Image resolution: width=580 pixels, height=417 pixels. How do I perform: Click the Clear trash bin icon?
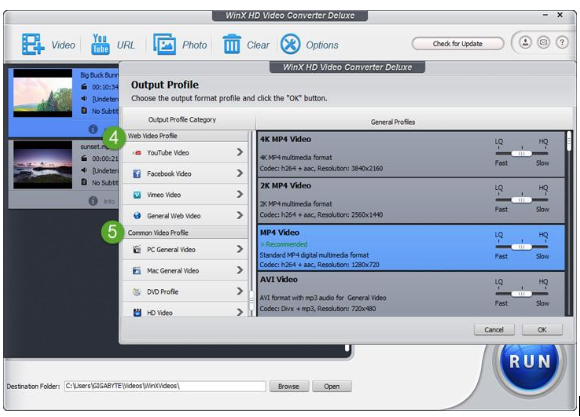232,44
